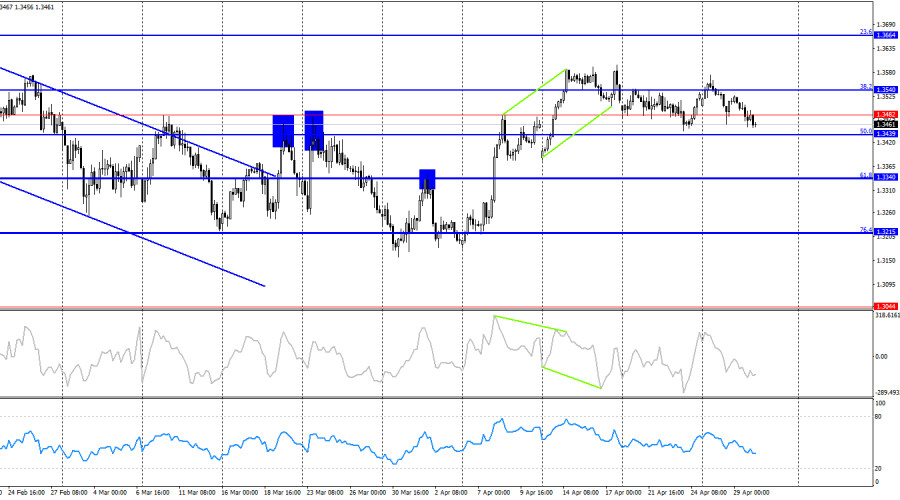
Task: Click the 1.3540 blue price label
Action: point(886,90)
